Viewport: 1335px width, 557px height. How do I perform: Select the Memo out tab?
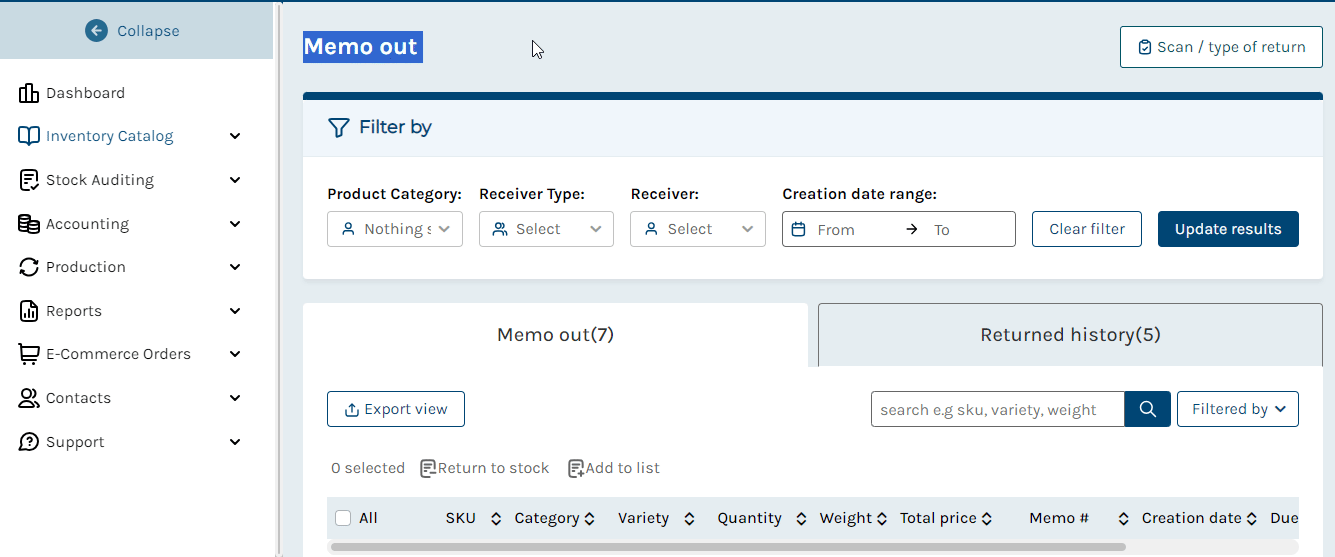555,335
